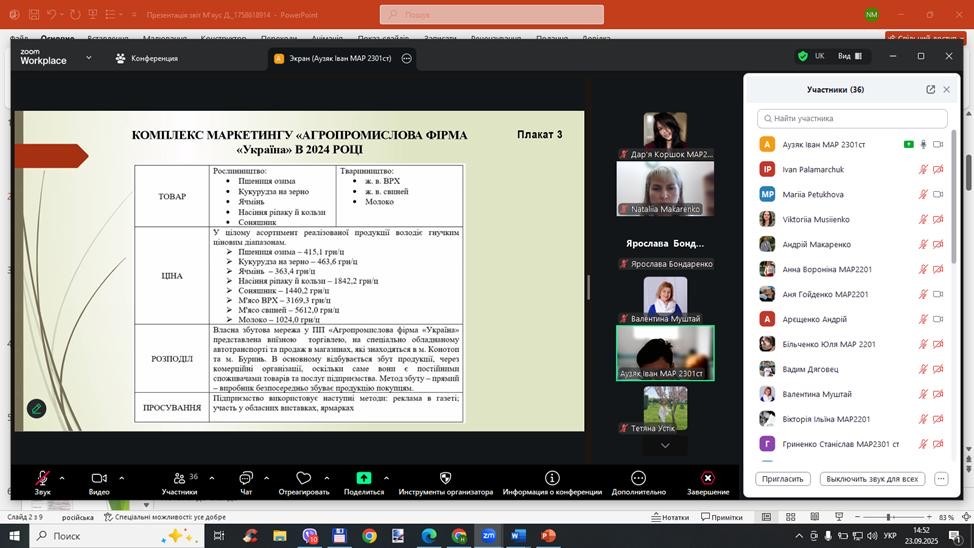Select the Экран (Аузяк Іван) tab
Viewport: 974px width, 548px height.
(x=334, y=58)
